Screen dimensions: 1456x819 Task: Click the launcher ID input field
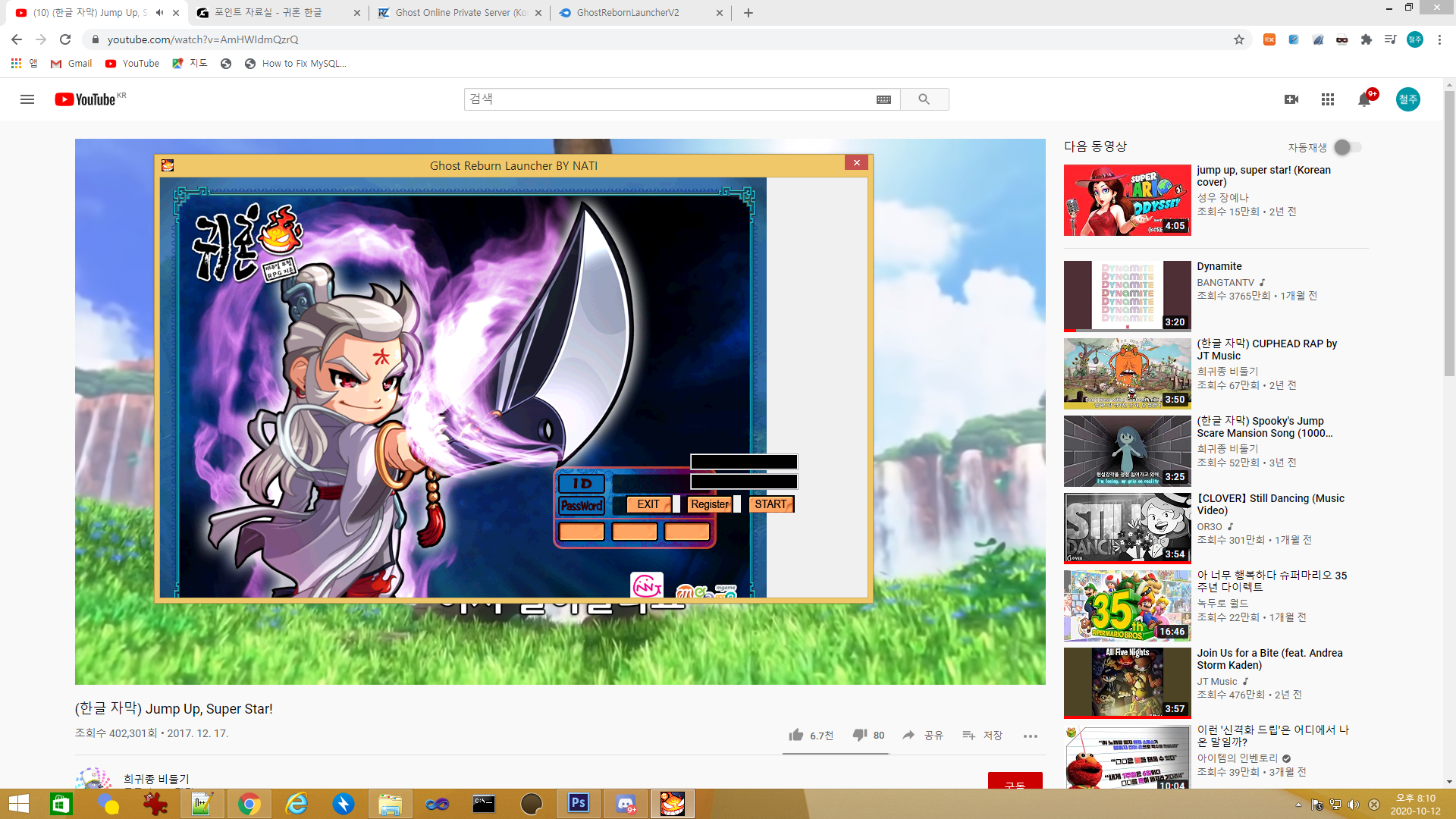tap(744, 462)
